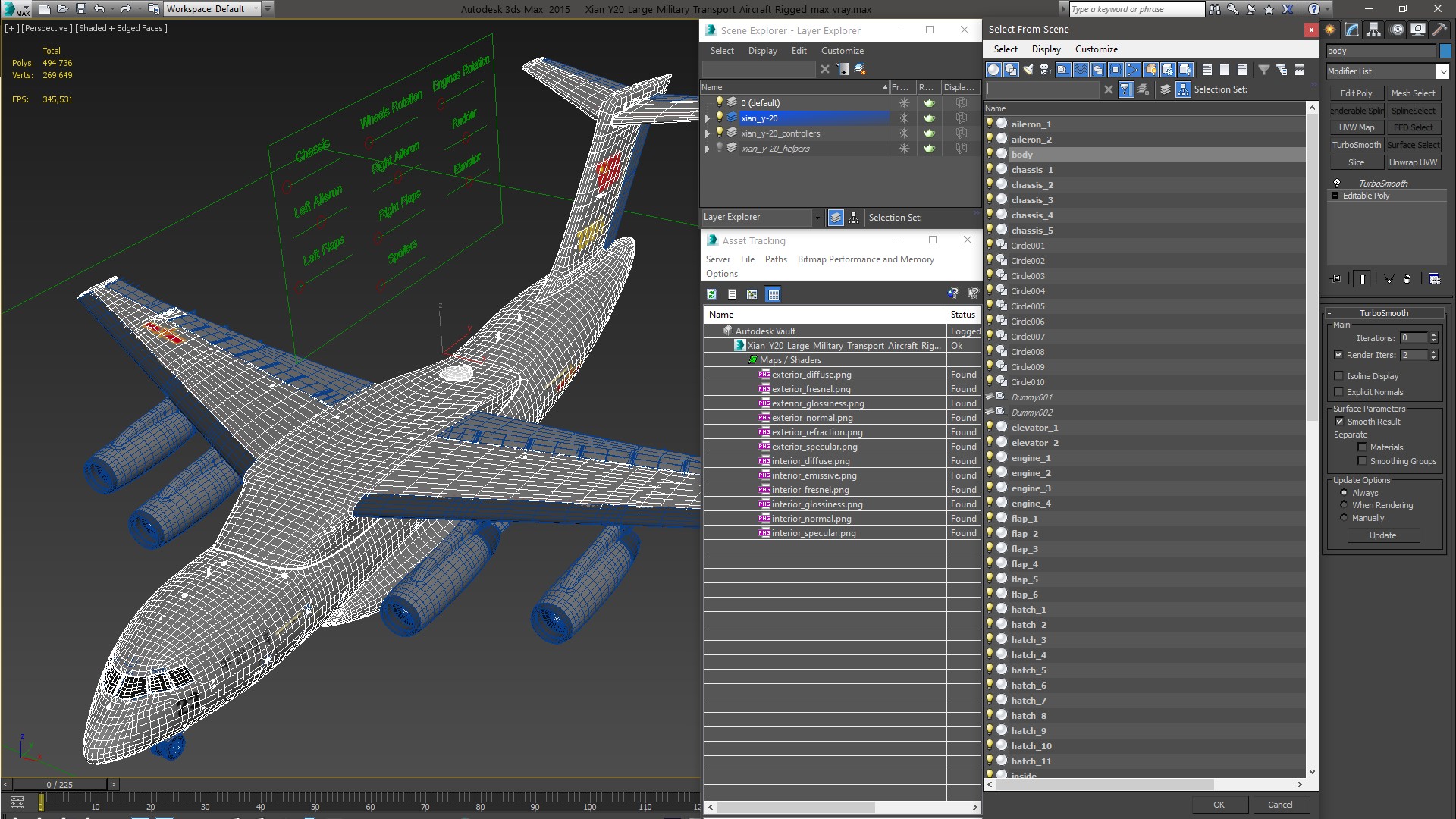
Task: Open Edit menu in Scene Explorer
Action: tap(799, 51)
